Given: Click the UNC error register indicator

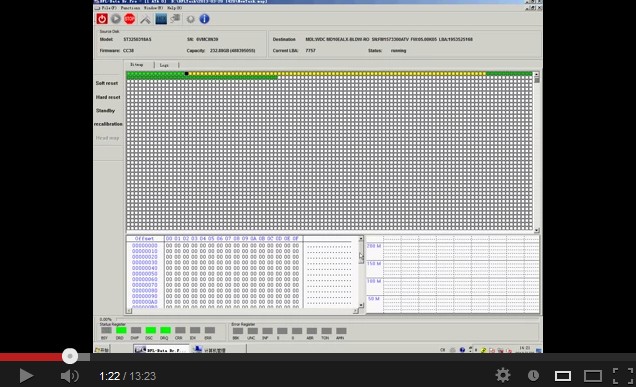Looking at the screenshot, I should pos(252,331).
